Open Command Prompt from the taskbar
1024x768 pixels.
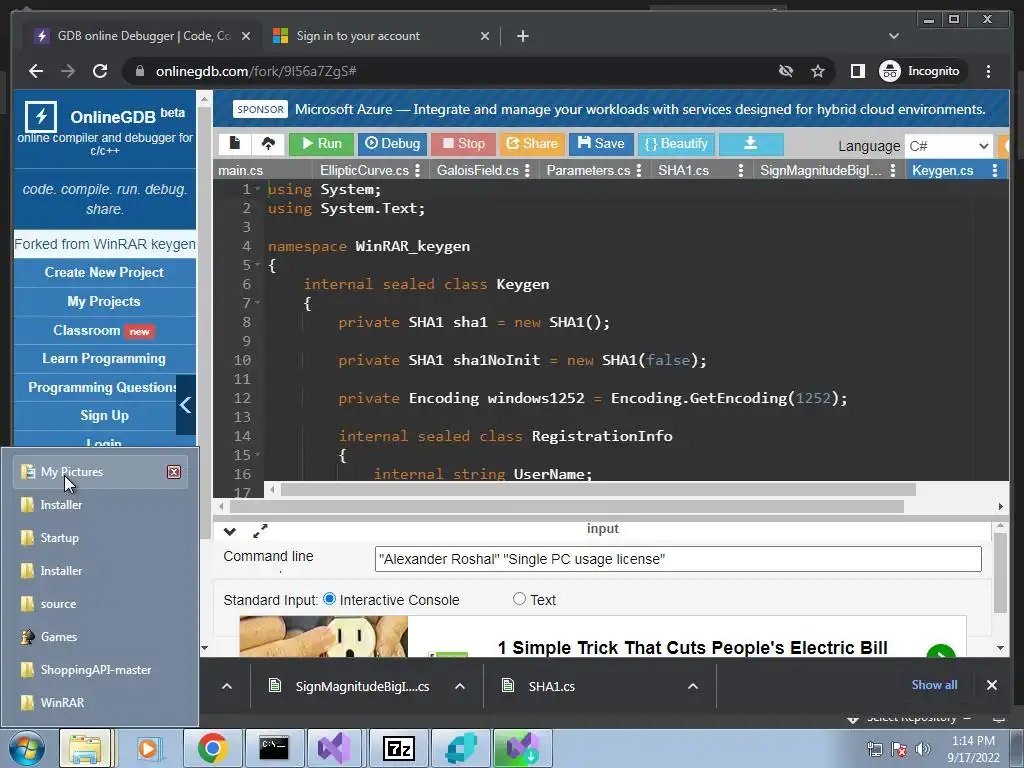[274, 748]
